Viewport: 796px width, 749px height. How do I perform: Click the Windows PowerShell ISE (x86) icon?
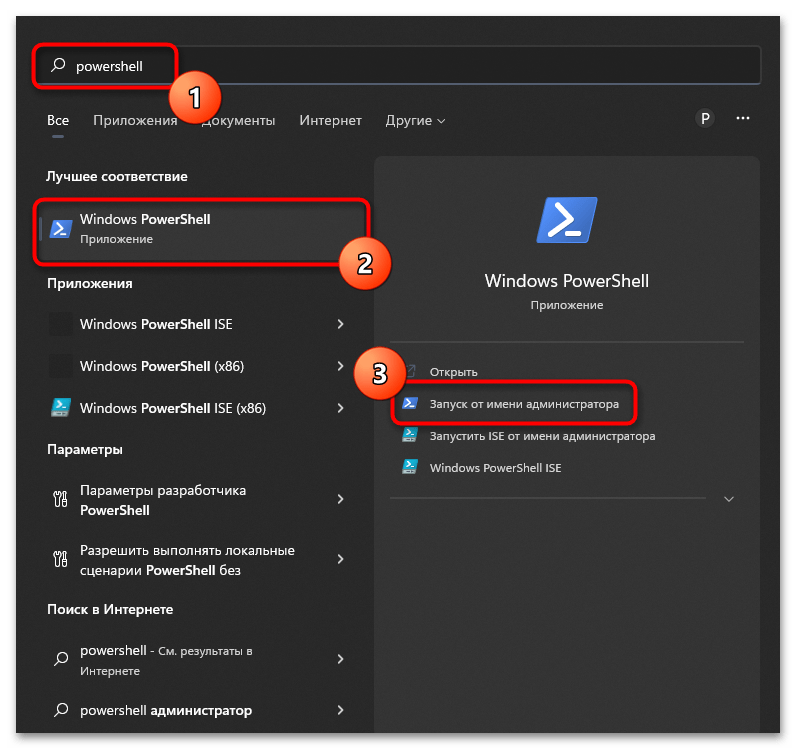[60, 408]
